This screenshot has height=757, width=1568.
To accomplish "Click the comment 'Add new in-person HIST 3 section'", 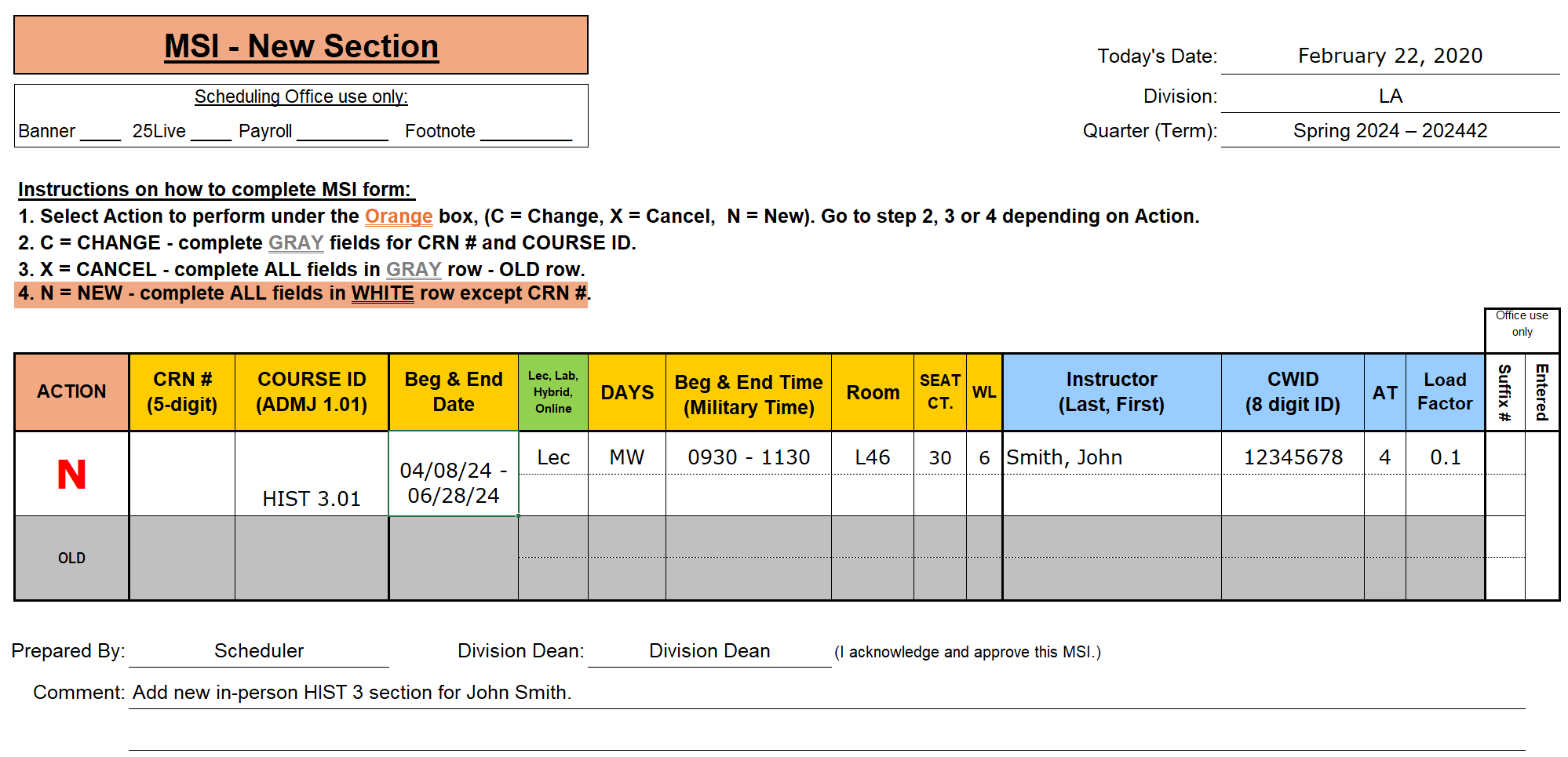I will [x=352, y=693].
